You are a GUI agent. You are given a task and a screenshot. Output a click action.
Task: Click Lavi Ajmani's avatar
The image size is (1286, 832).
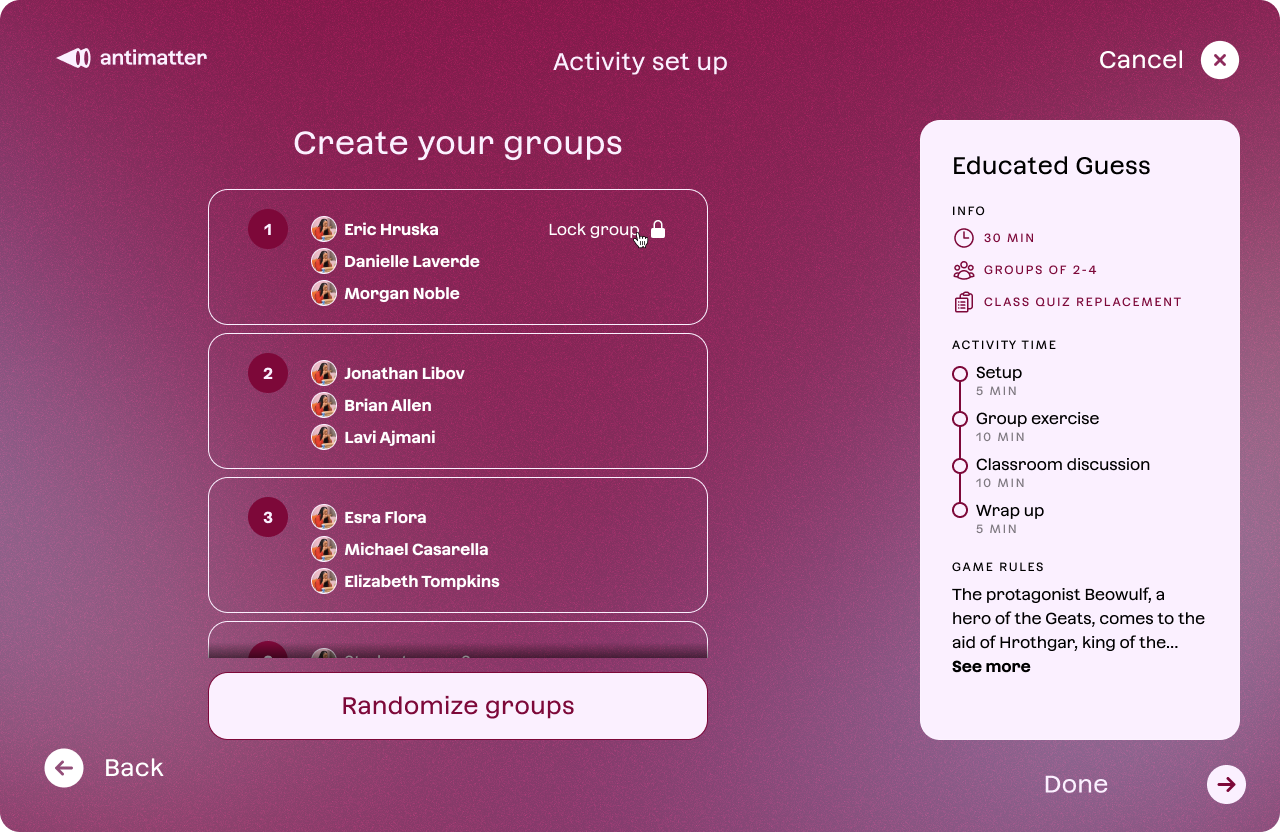tap(324, 437)
